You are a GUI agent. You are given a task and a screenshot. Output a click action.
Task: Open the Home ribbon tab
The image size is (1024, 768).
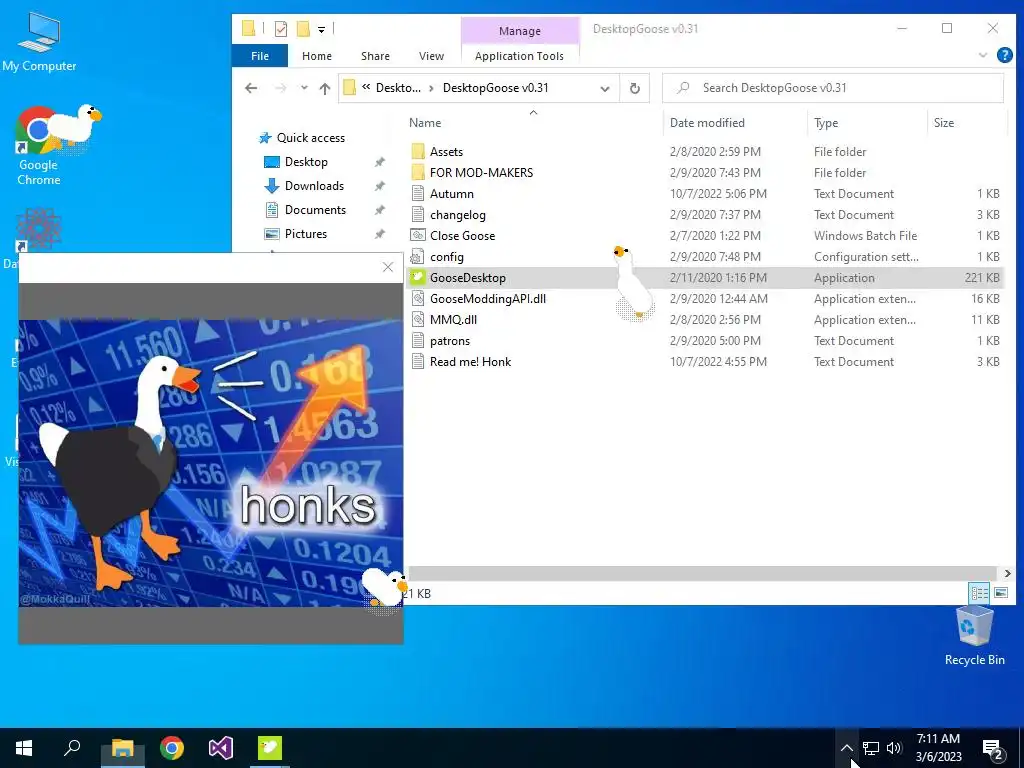pos(317,56)
